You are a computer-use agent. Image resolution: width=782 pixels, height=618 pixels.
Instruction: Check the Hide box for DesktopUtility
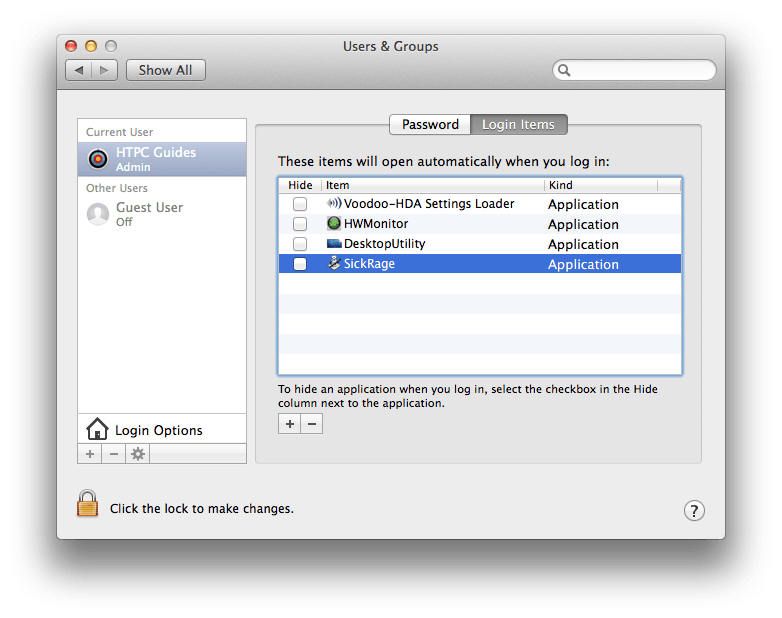pyautogui.click(x=300, y=244)
